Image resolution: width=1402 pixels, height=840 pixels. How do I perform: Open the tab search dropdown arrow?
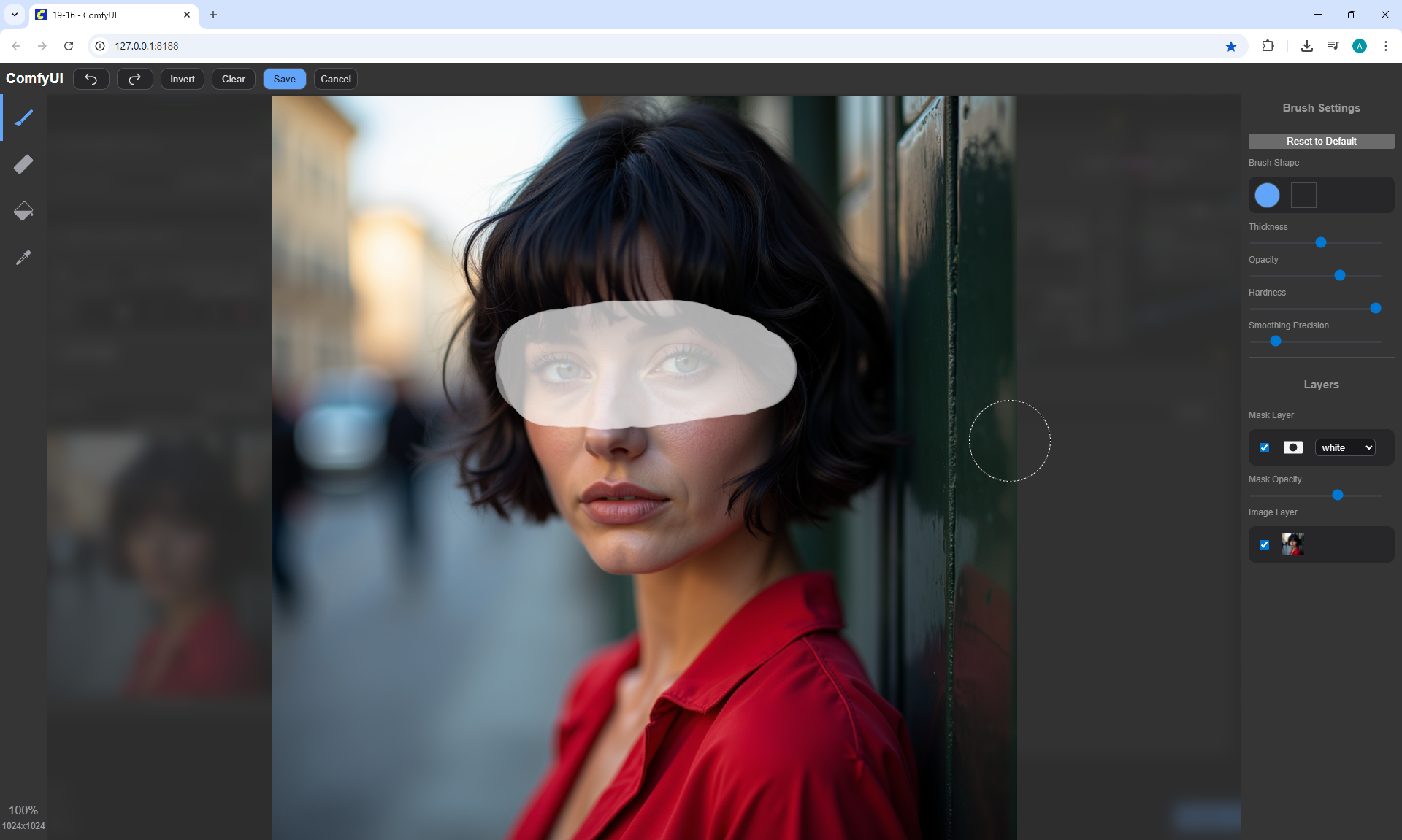coord(14,15)
